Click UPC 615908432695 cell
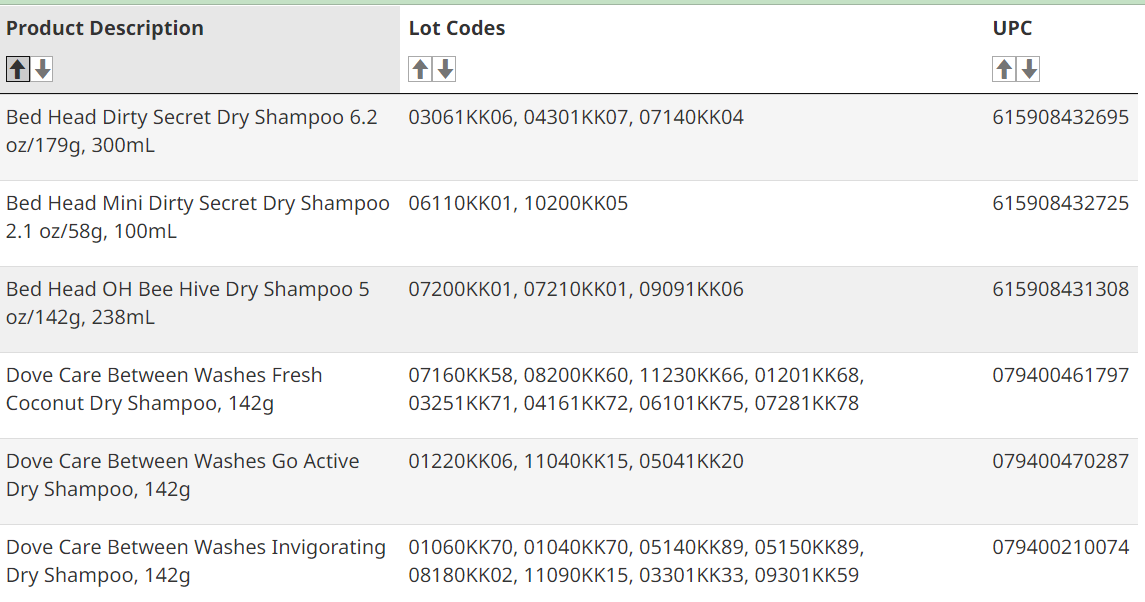The height and width of the screenshot is (602, 1145). click(x=1060, y=118)
